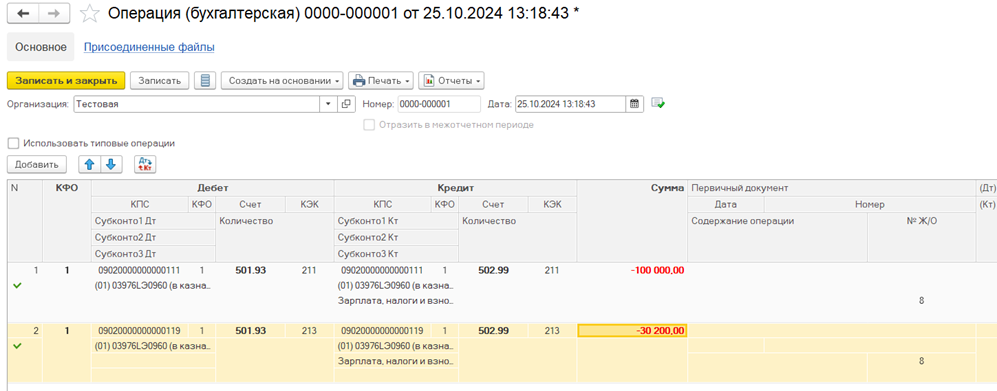The width and height of the screenshot is (997, 391).
Task: Click the Кредит column header
Action: (x=455, y=188)
